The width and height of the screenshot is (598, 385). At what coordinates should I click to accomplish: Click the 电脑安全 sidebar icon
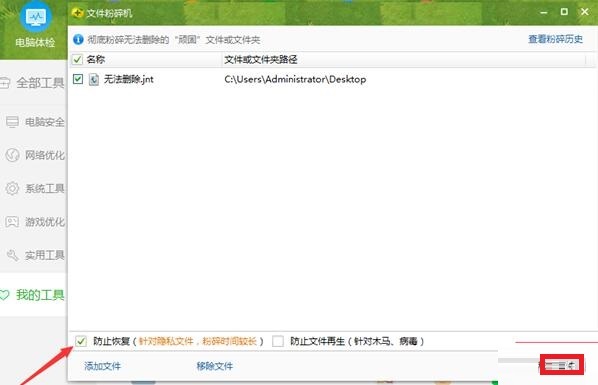pos(12,122)
